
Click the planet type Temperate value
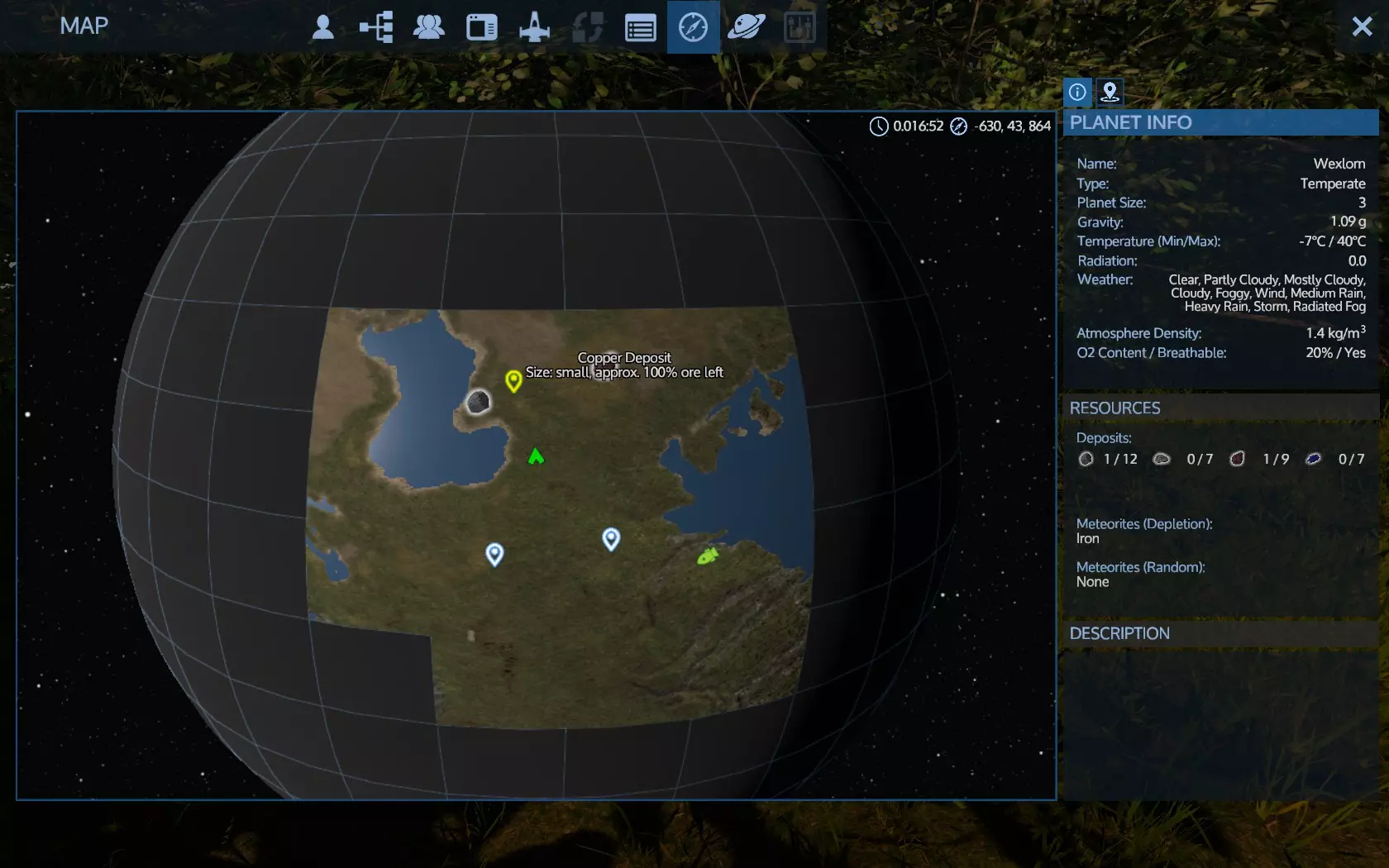click(x=1333, y=184)
